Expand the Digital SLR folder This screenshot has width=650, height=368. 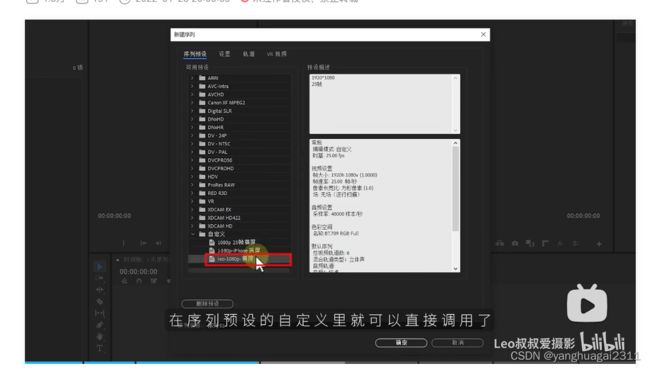point(192,111)
